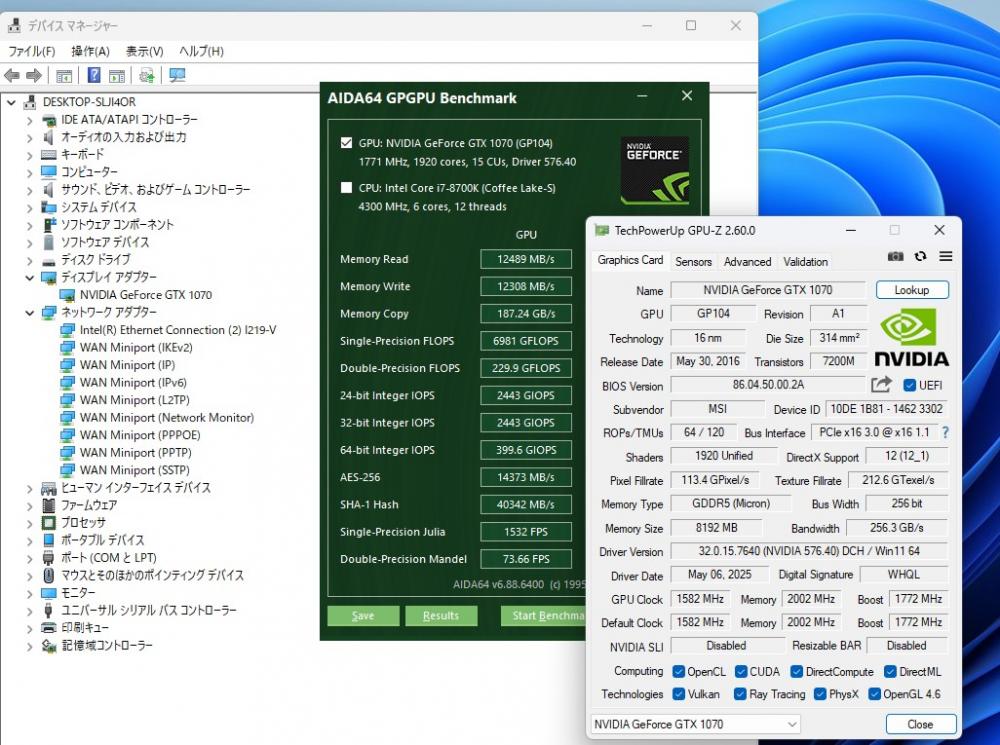
Task: Expand the キーボード node
Action: click(x=29, y=155)
